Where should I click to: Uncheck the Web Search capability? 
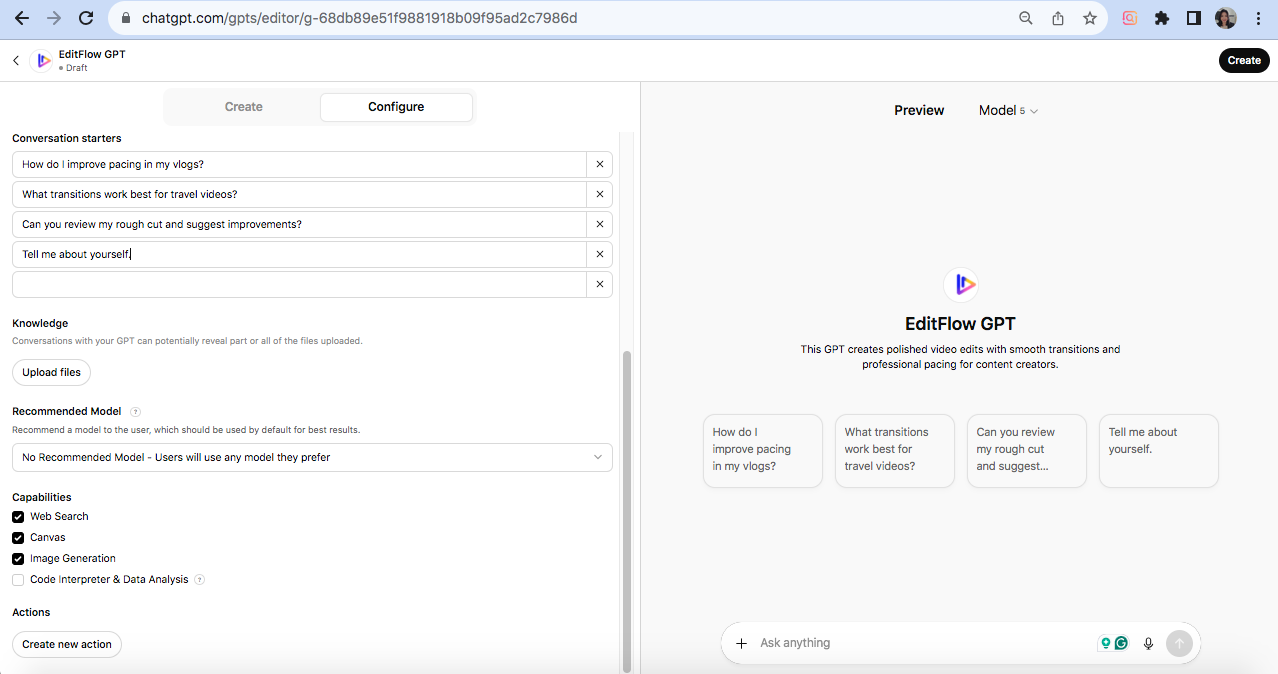18,517
